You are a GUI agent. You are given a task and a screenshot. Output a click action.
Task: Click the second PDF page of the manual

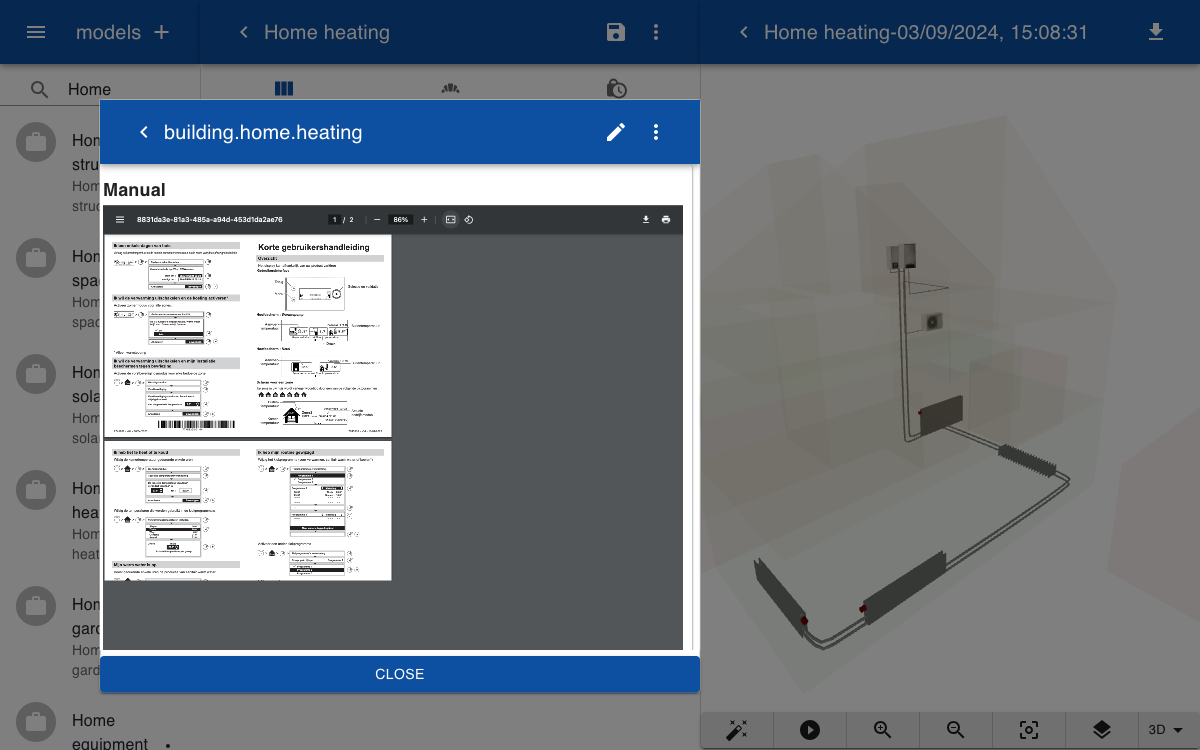click(248, 511)
